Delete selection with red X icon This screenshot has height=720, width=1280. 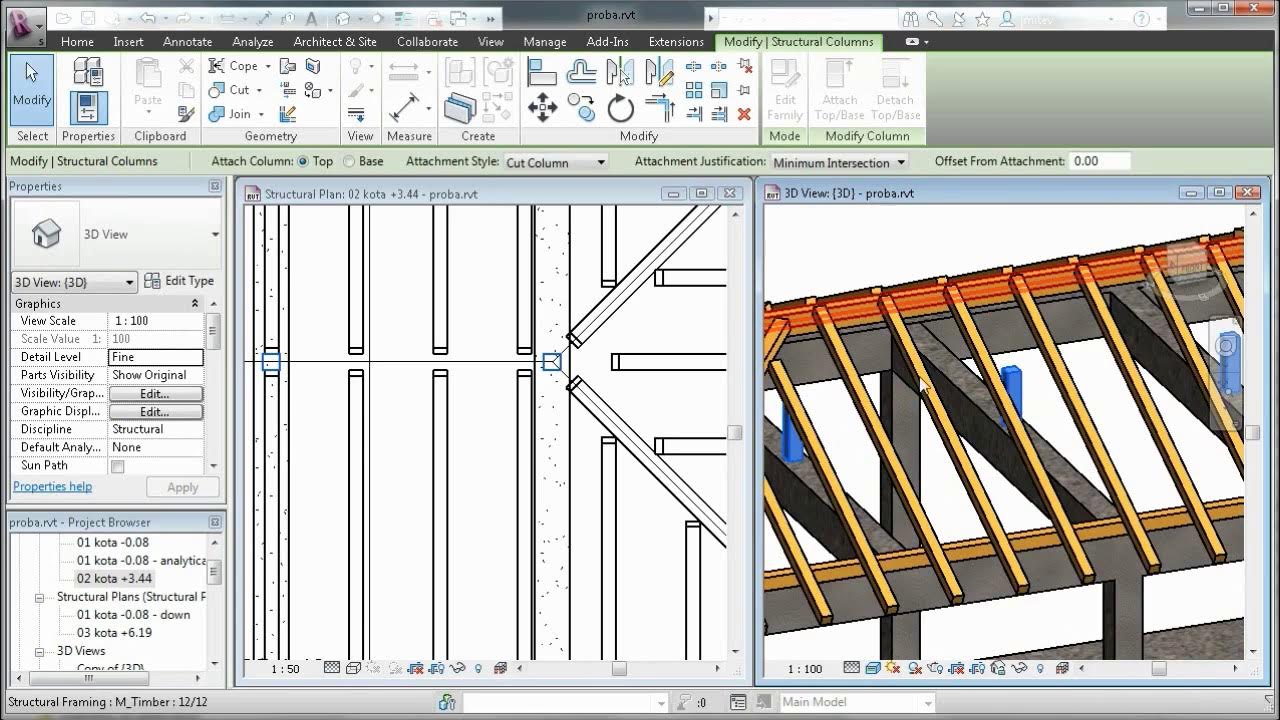click(x=744, y=114)
